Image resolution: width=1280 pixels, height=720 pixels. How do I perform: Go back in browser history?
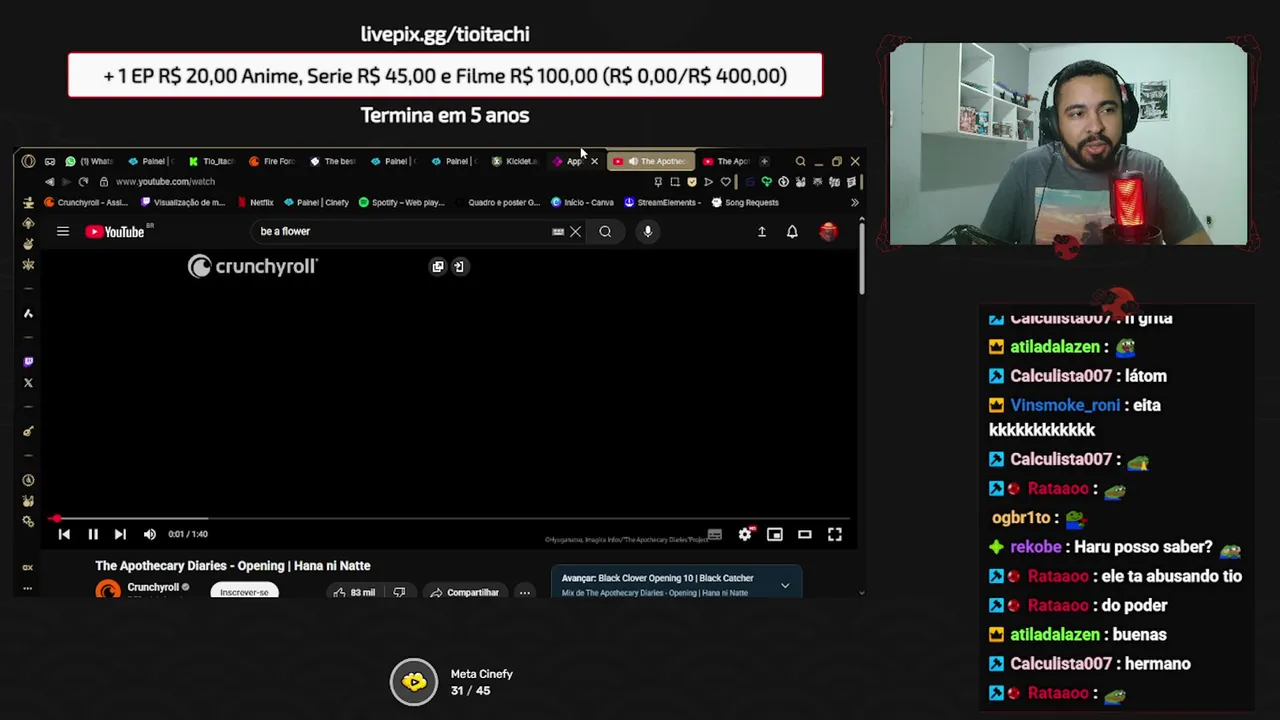(49, 182)
